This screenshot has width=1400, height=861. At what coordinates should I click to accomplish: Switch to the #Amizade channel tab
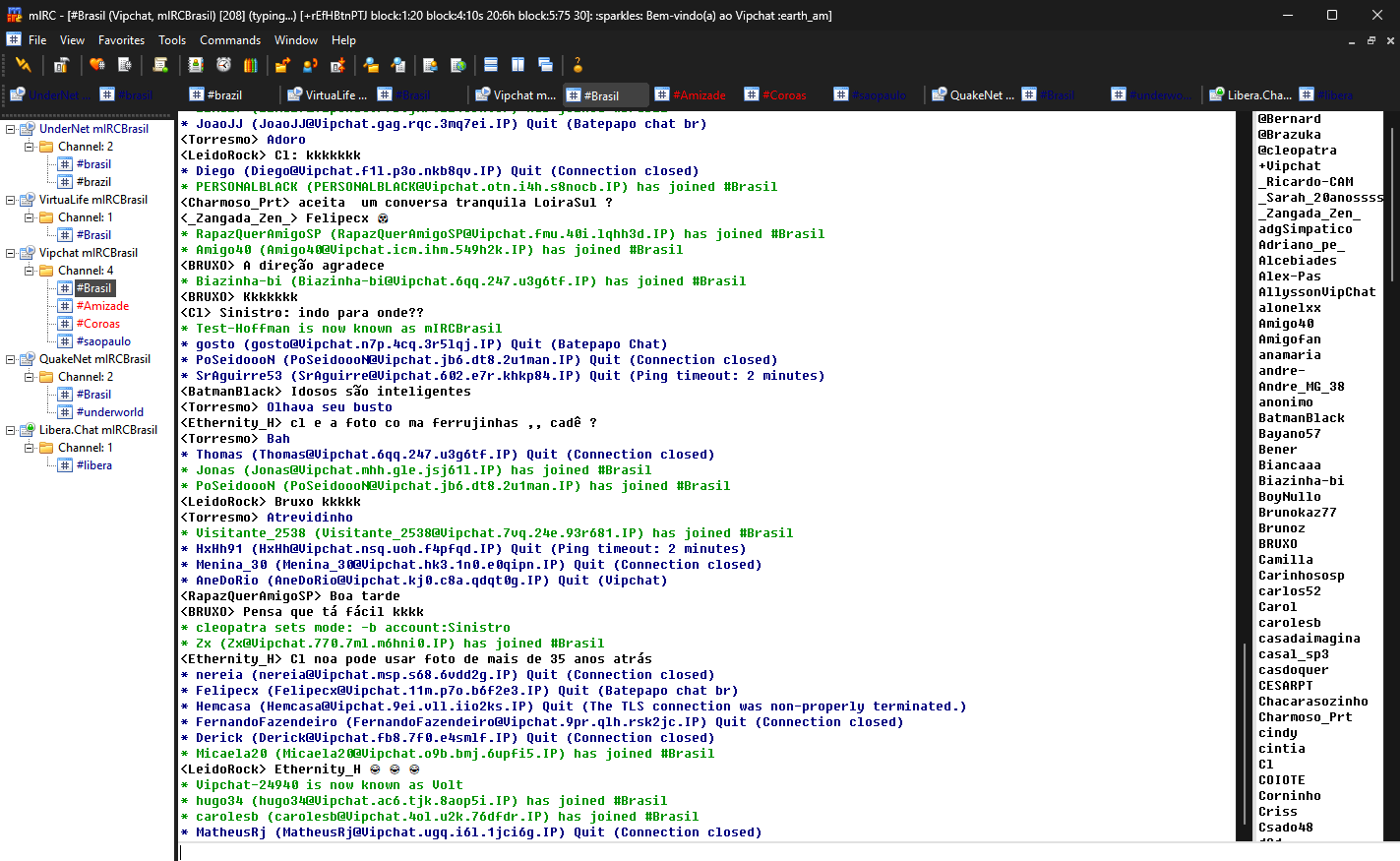coord(692,95)
